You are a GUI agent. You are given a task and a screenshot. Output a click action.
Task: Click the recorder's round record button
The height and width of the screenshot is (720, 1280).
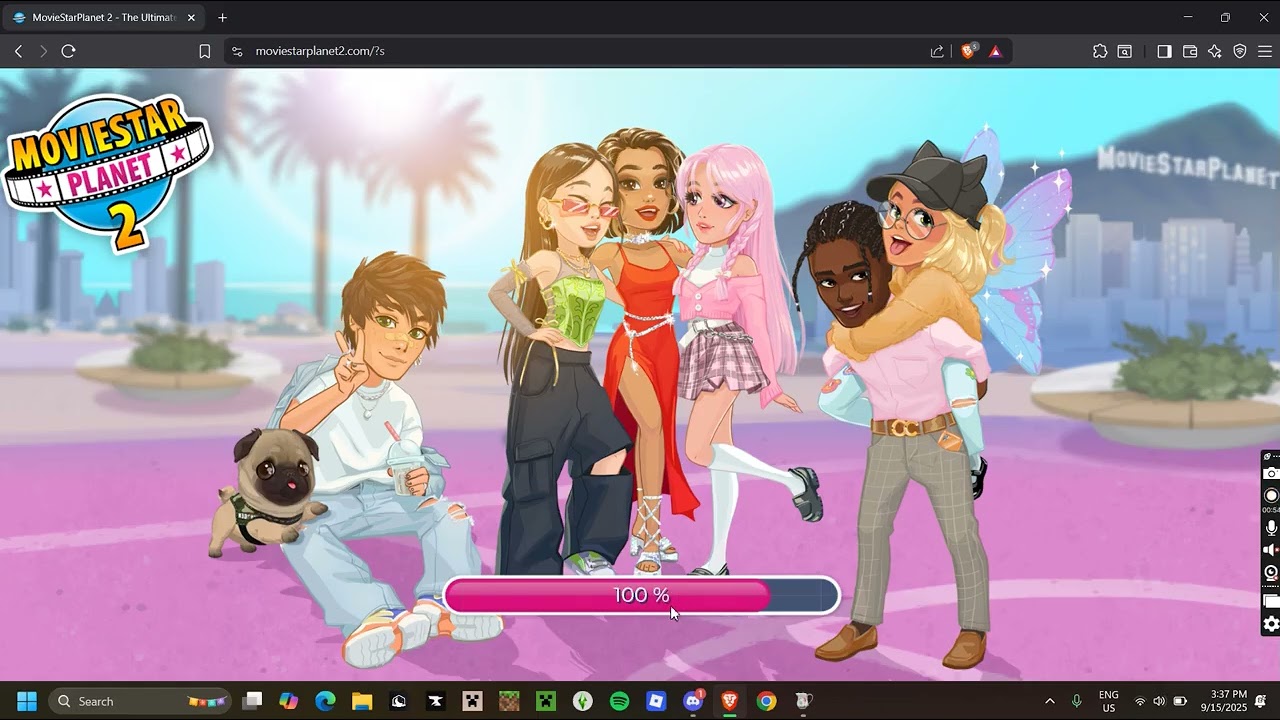coord(1271,495)
